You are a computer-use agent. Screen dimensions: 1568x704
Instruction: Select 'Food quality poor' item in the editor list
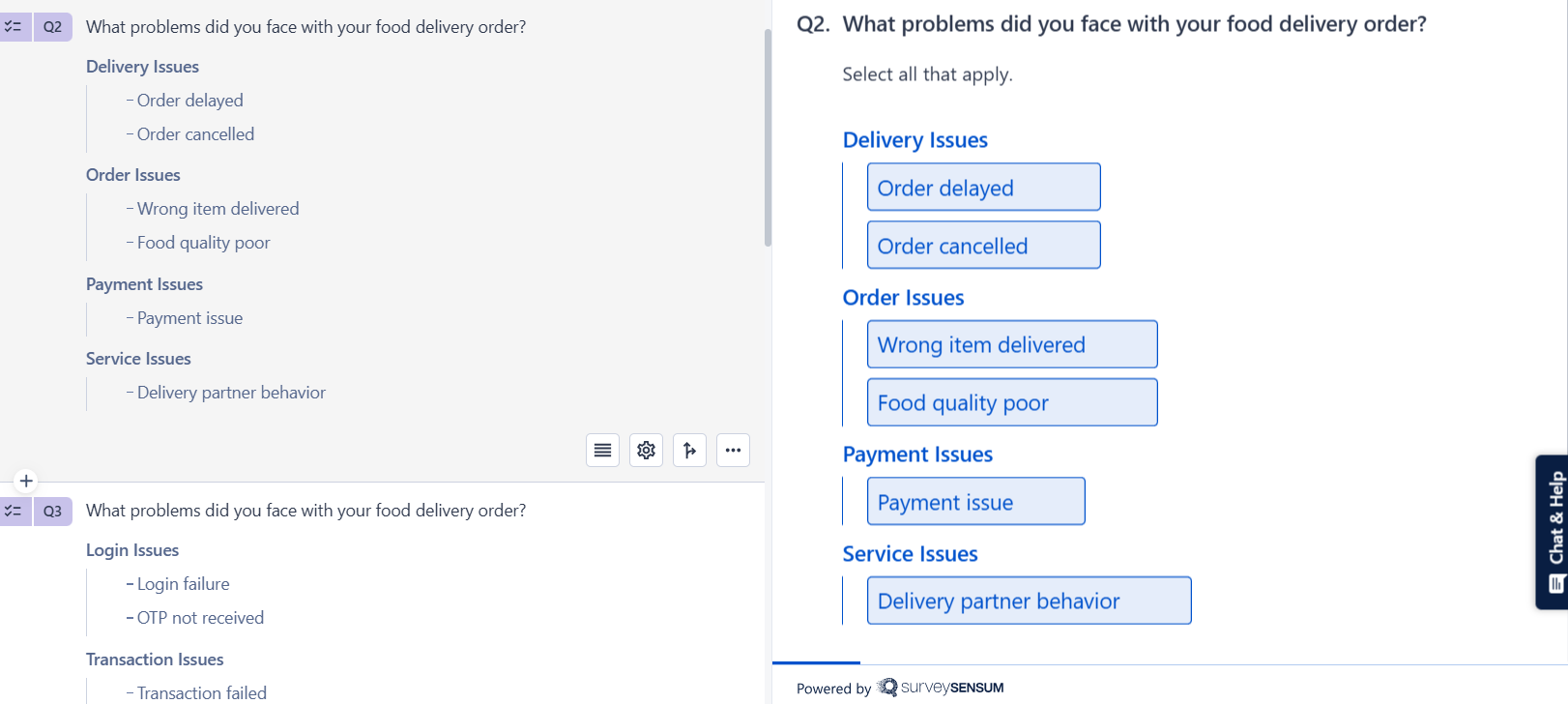point(203,243)
